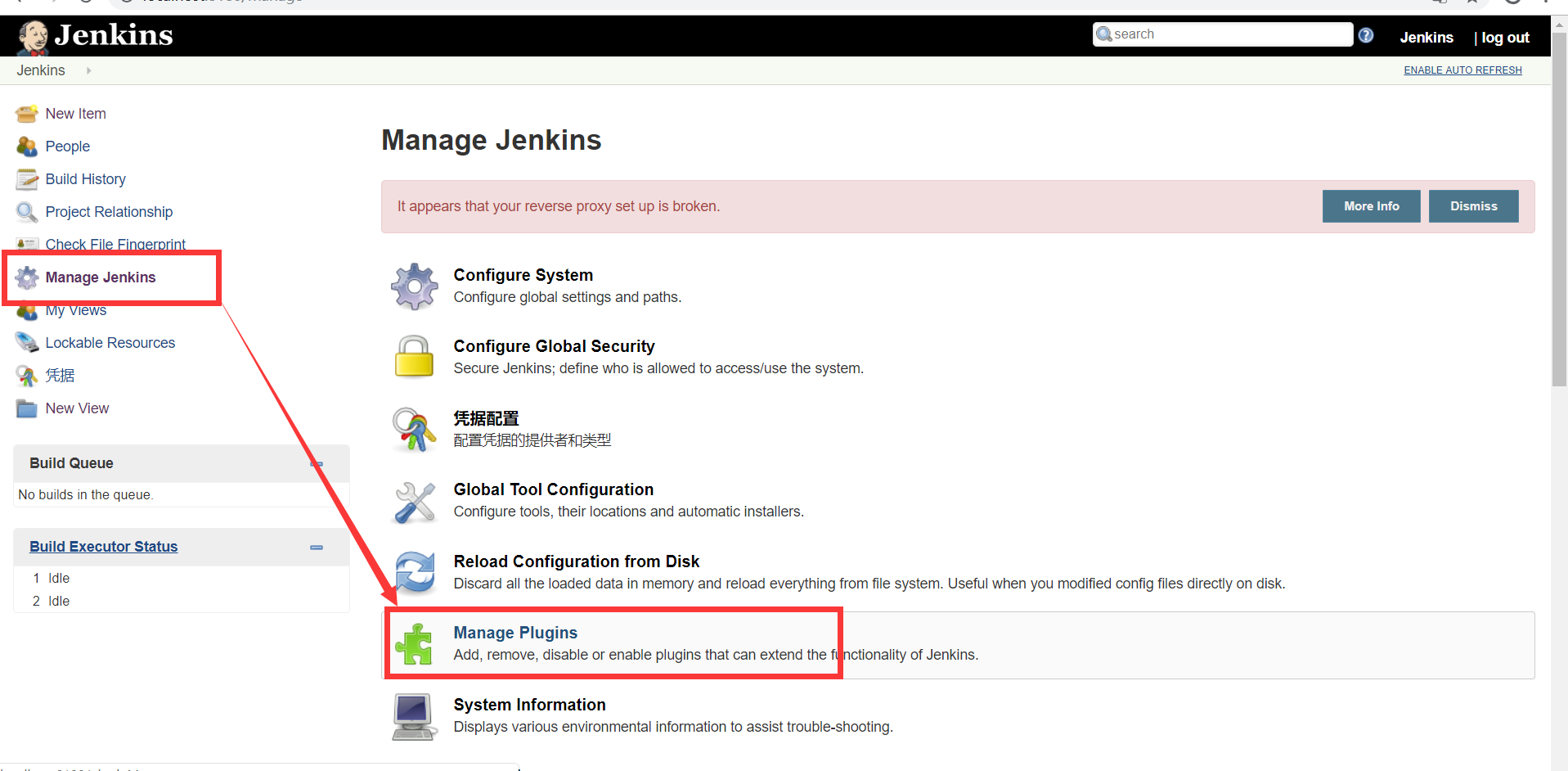Open the Build History link
The width and height of the screenshot is (1568, 771).
85,179
